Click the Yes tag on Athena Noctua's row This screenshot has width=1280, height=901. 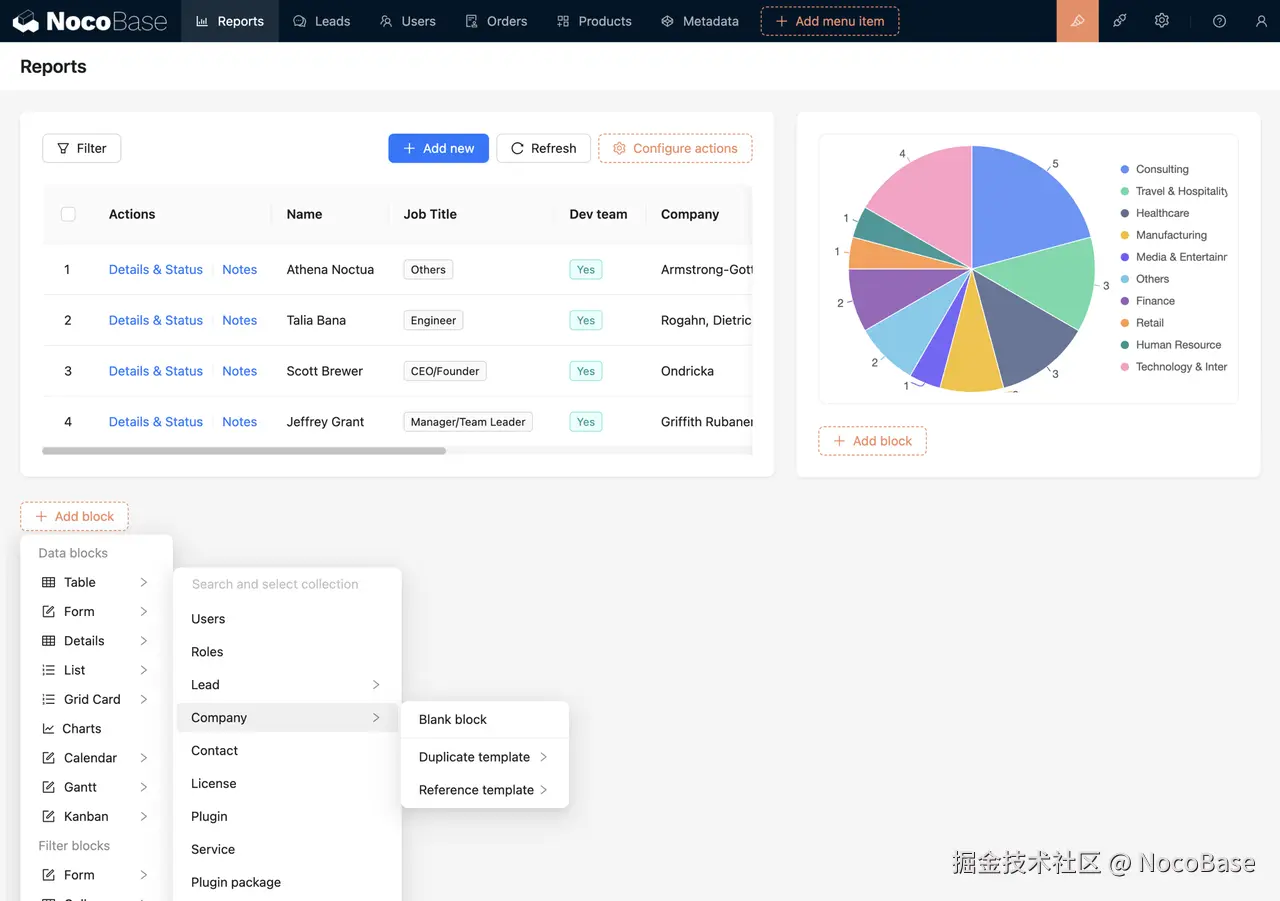click(x=585, y=269)
